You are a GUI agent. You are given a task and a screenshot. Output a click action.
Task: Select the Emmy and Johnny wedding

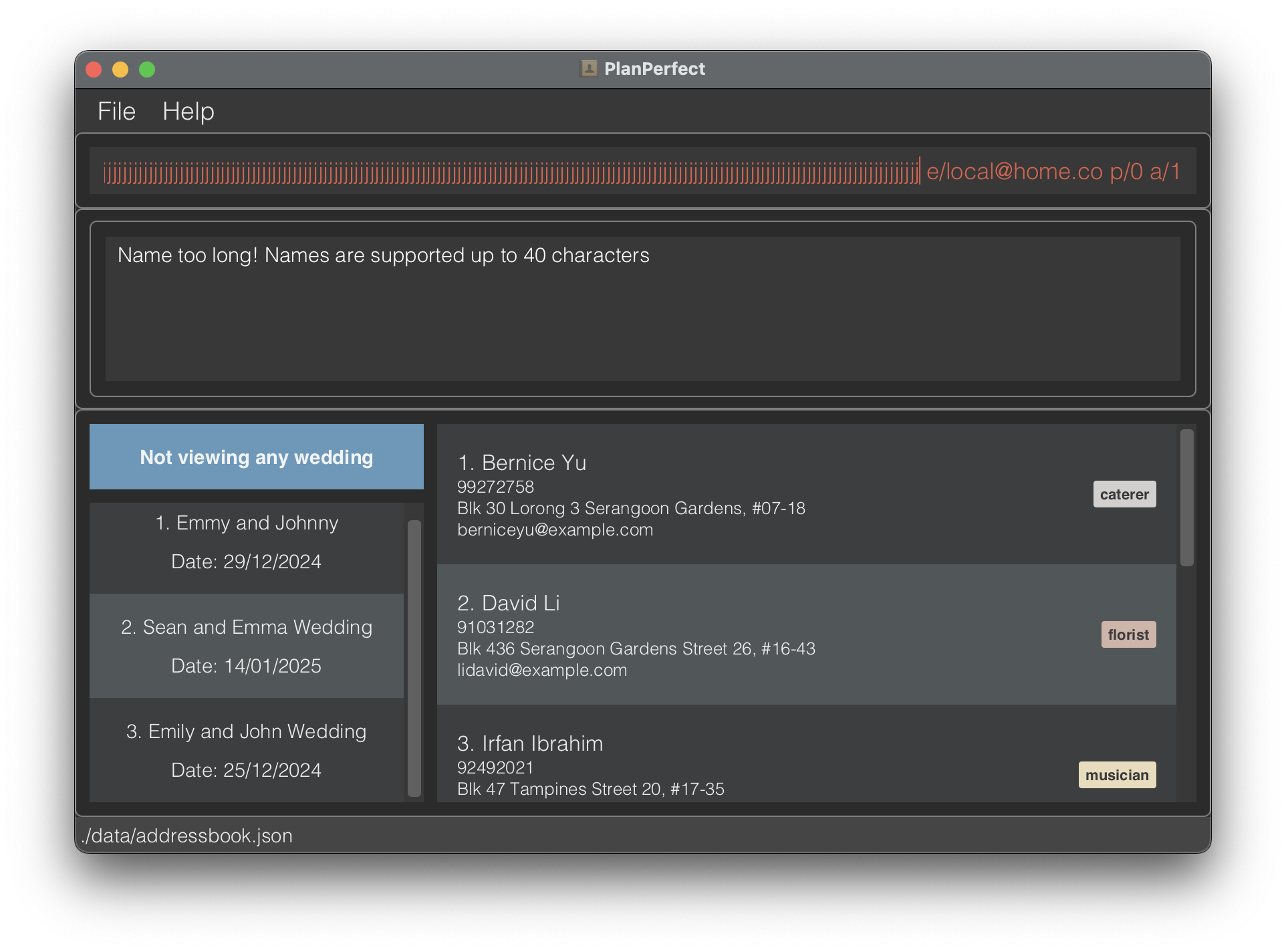247,542
